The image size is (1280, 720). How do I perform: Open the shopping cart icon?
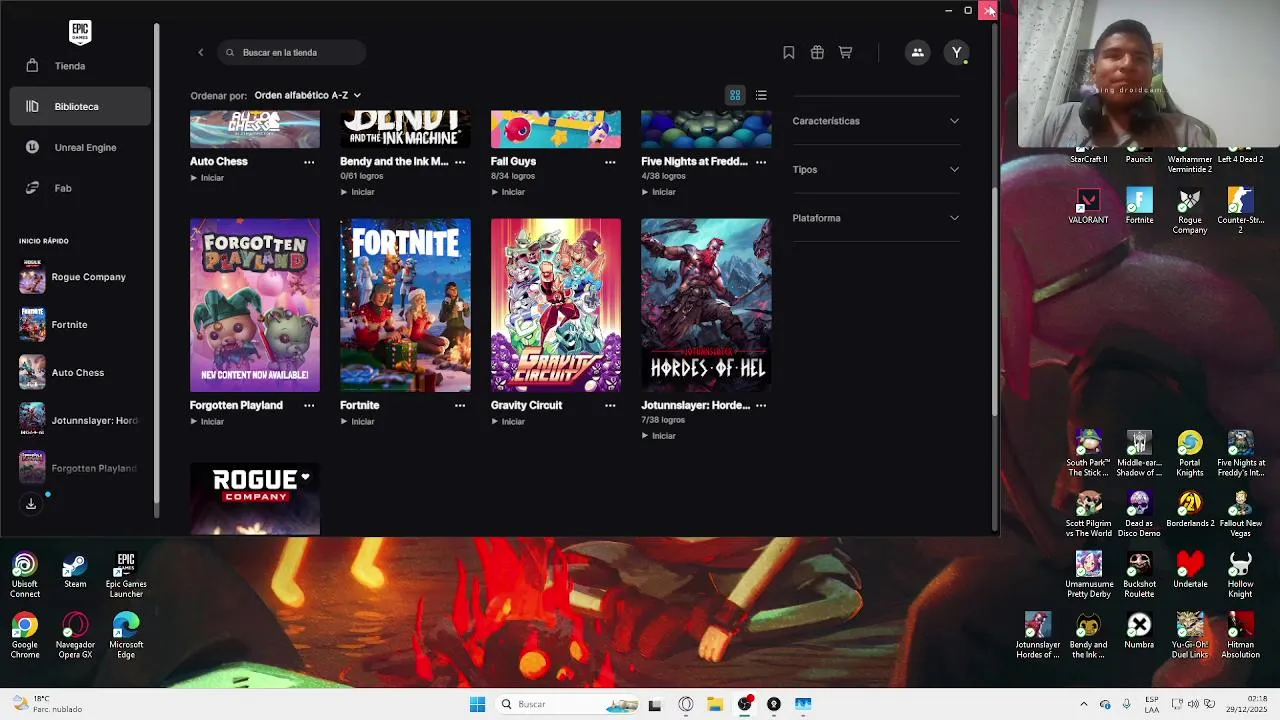(846, 52)
